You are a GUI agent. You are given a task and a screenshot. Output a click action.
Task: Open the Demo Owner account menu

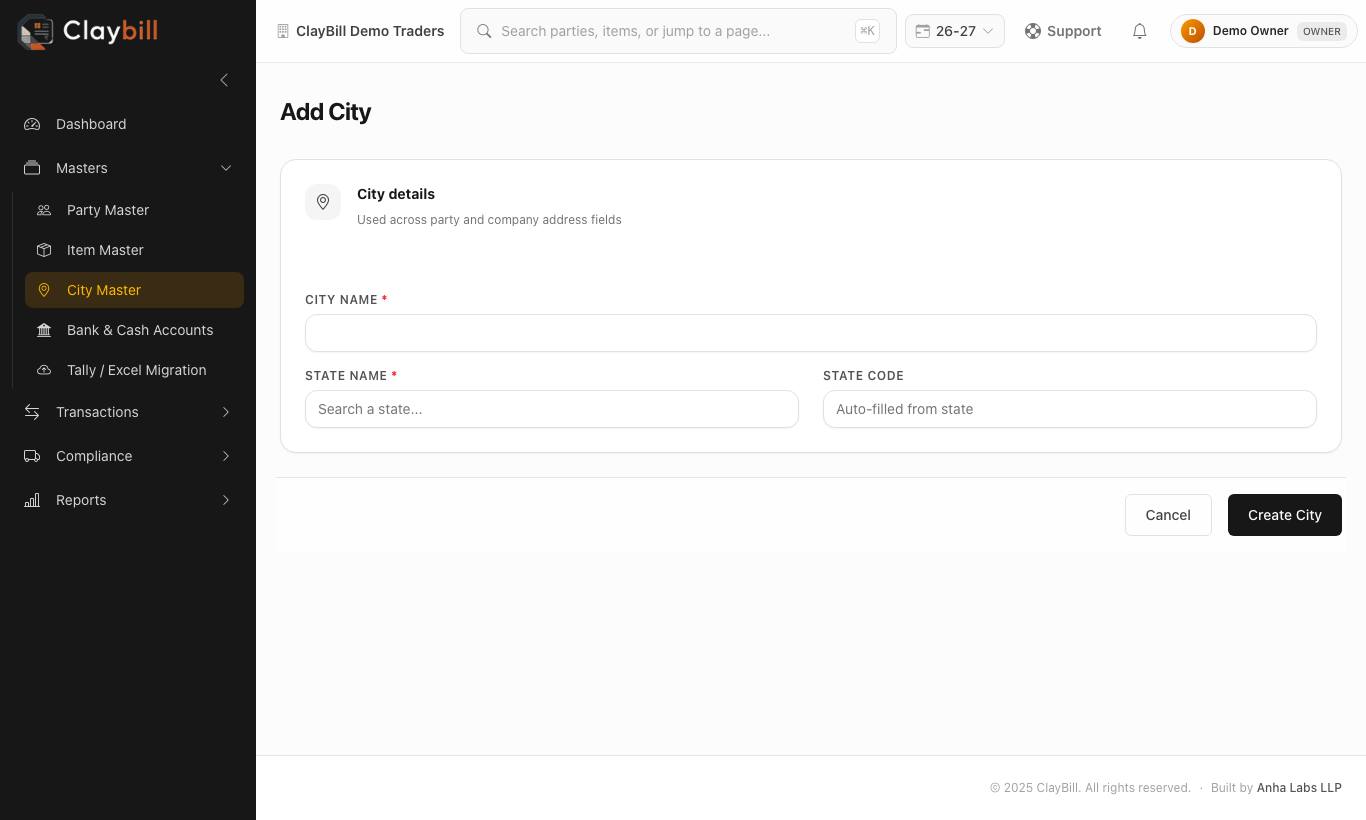tap(1264, 31)
